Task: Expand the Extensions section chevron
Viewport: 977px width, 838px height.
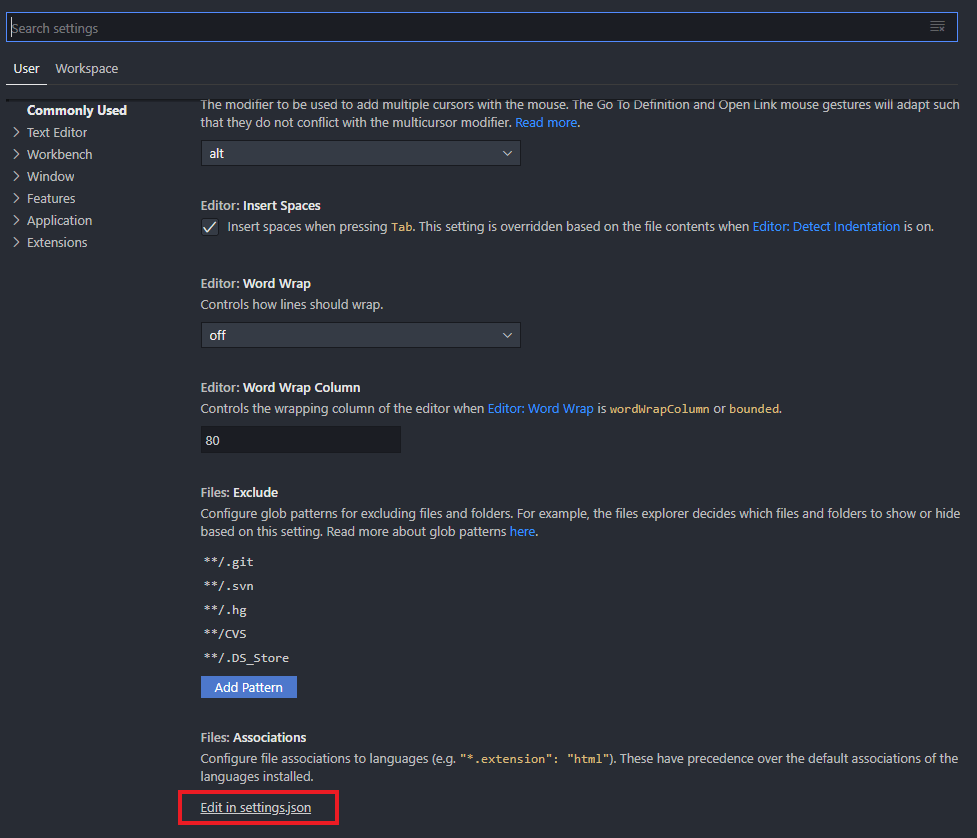Action: coord(16,242)
